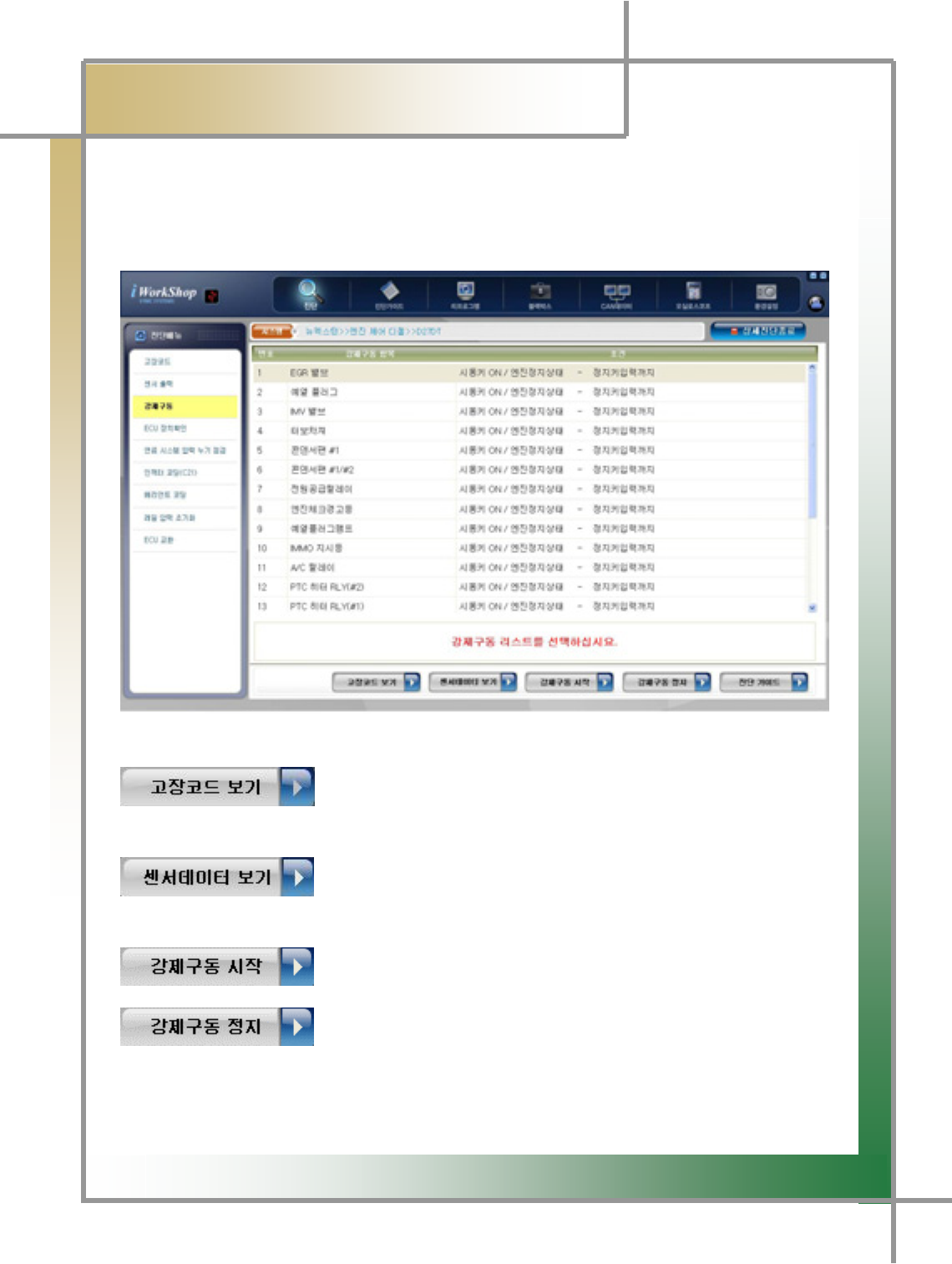This screenshot has width=952, height=1264.
Task: Select row 7 전원공급릴레이 in the list
Action: pyautogui.click(x=529, y=490)
